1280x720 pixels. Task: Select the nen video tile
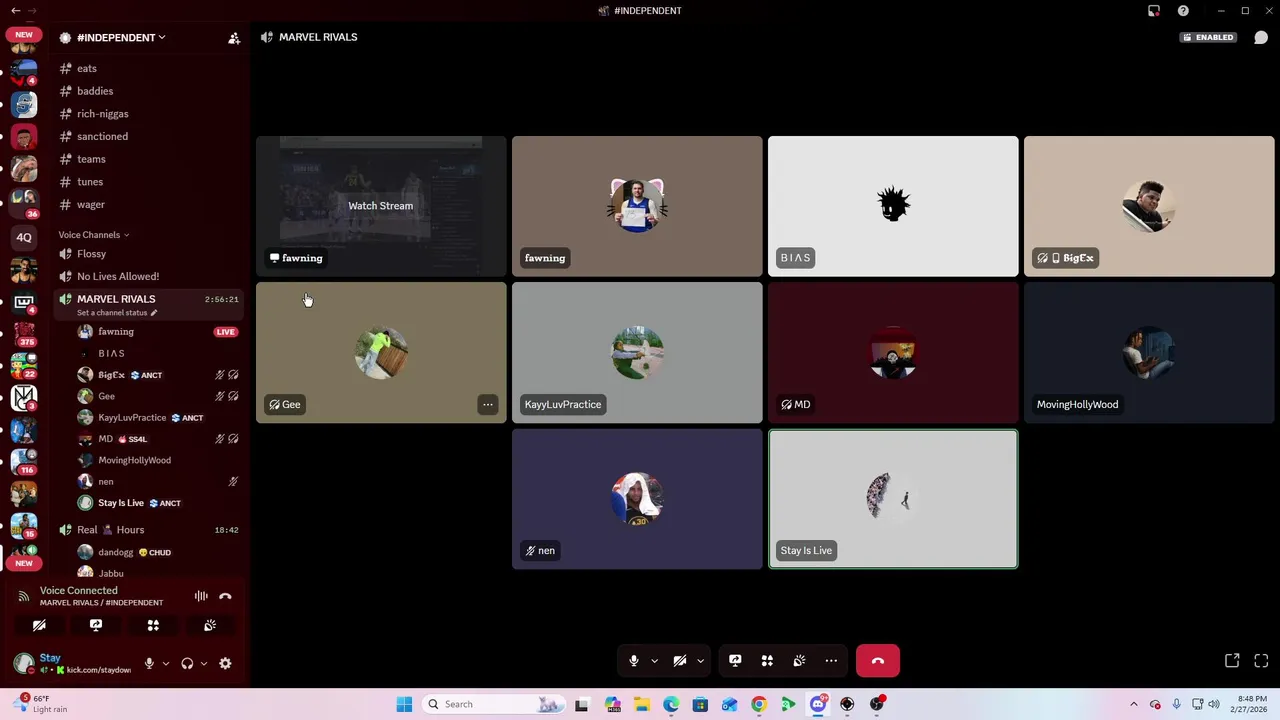point(637,499)
